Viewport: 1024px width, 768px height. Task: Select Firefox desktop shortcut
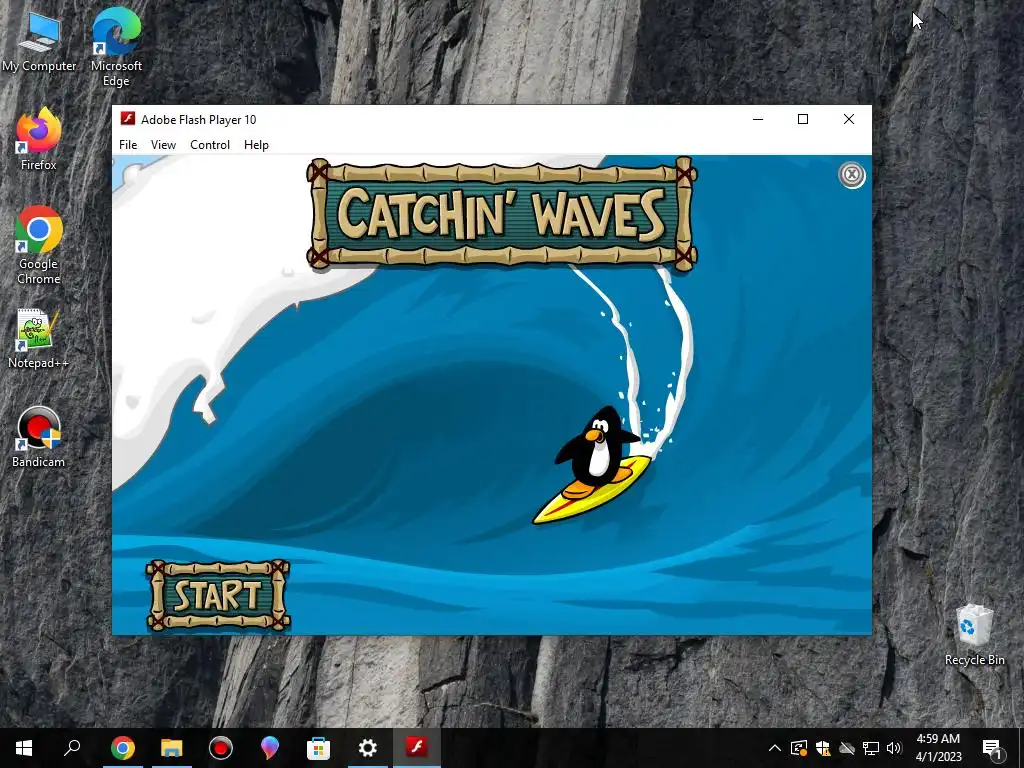point(39,140)
